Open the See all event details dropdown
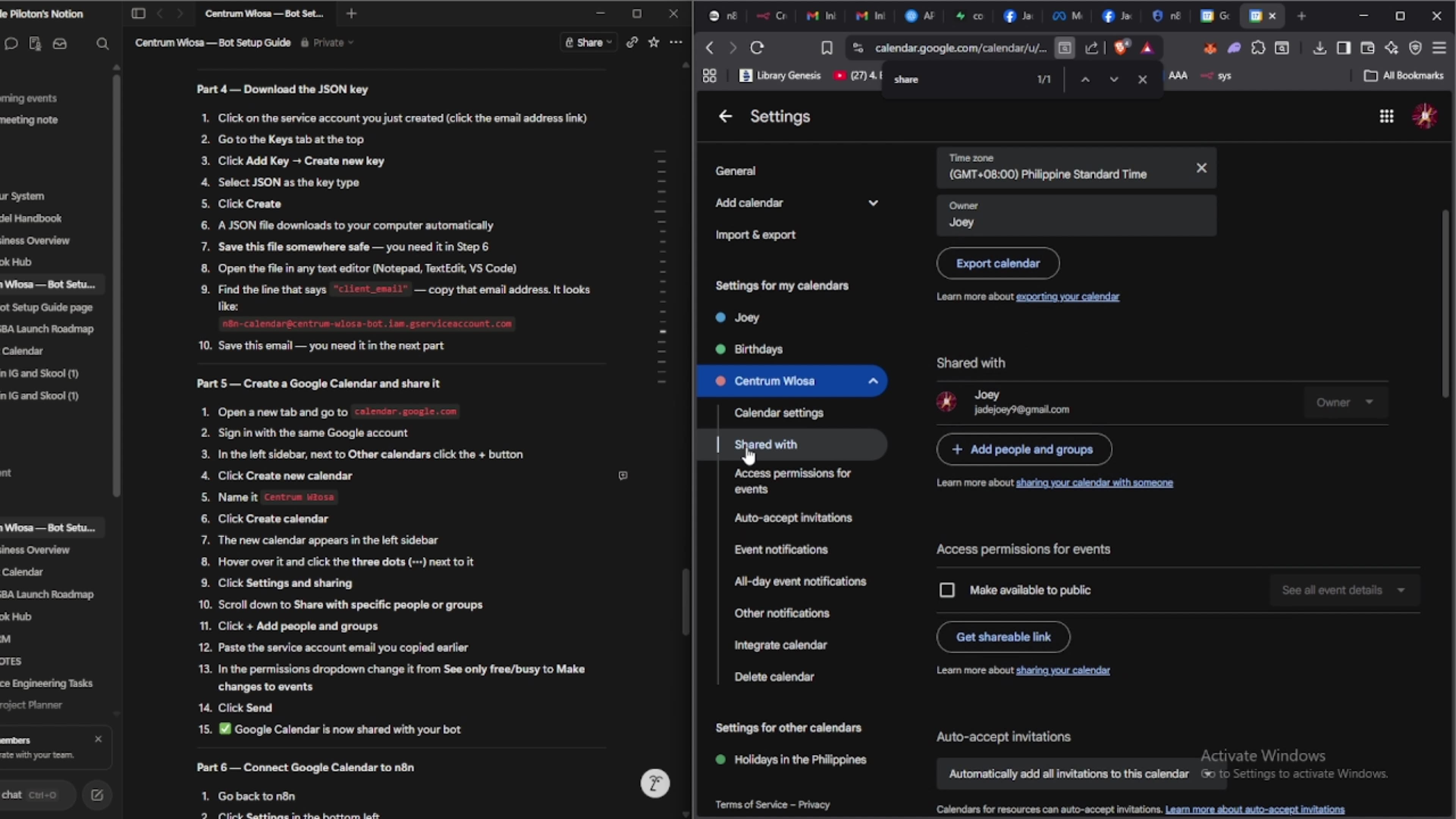1456x819 pixels. 1344,590
